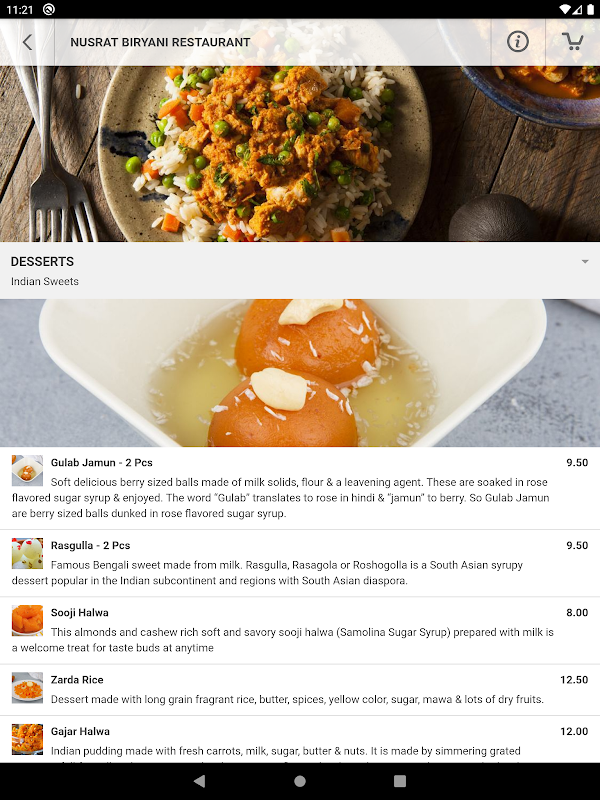Click Zarda Rice thumbnail image
Image resolution: width=600 pixels, height=800 pixels.
tap(28, 688)
